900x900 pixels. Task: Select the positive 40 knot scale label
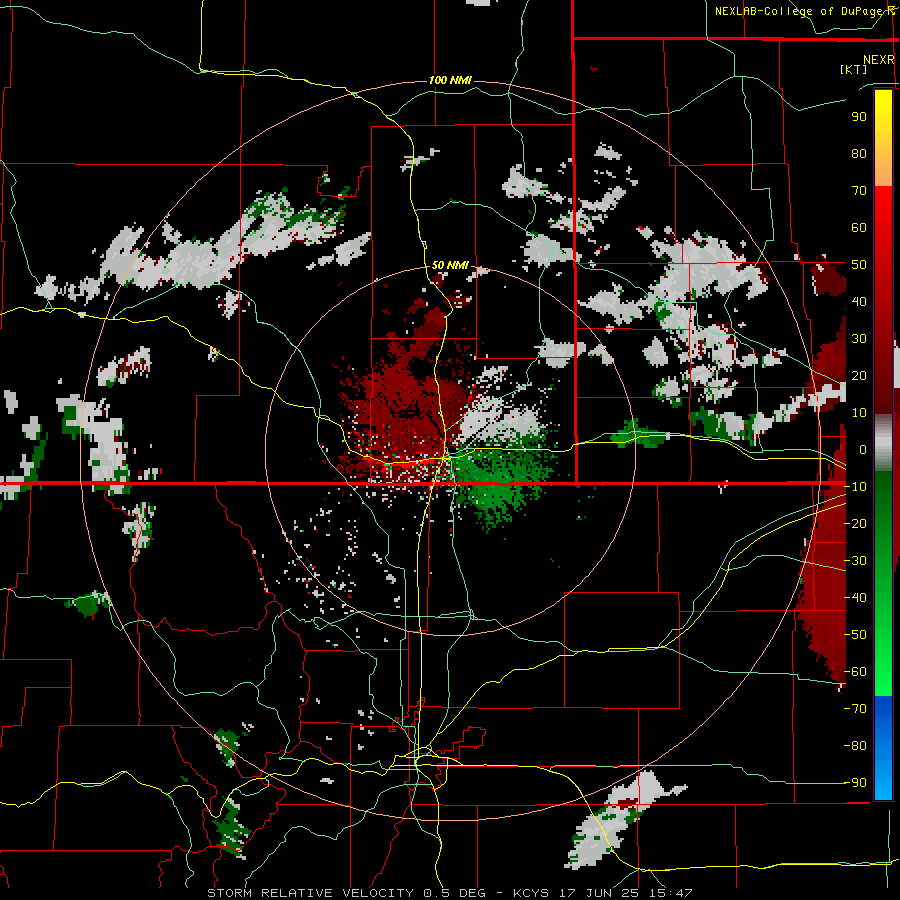[859, 301]
